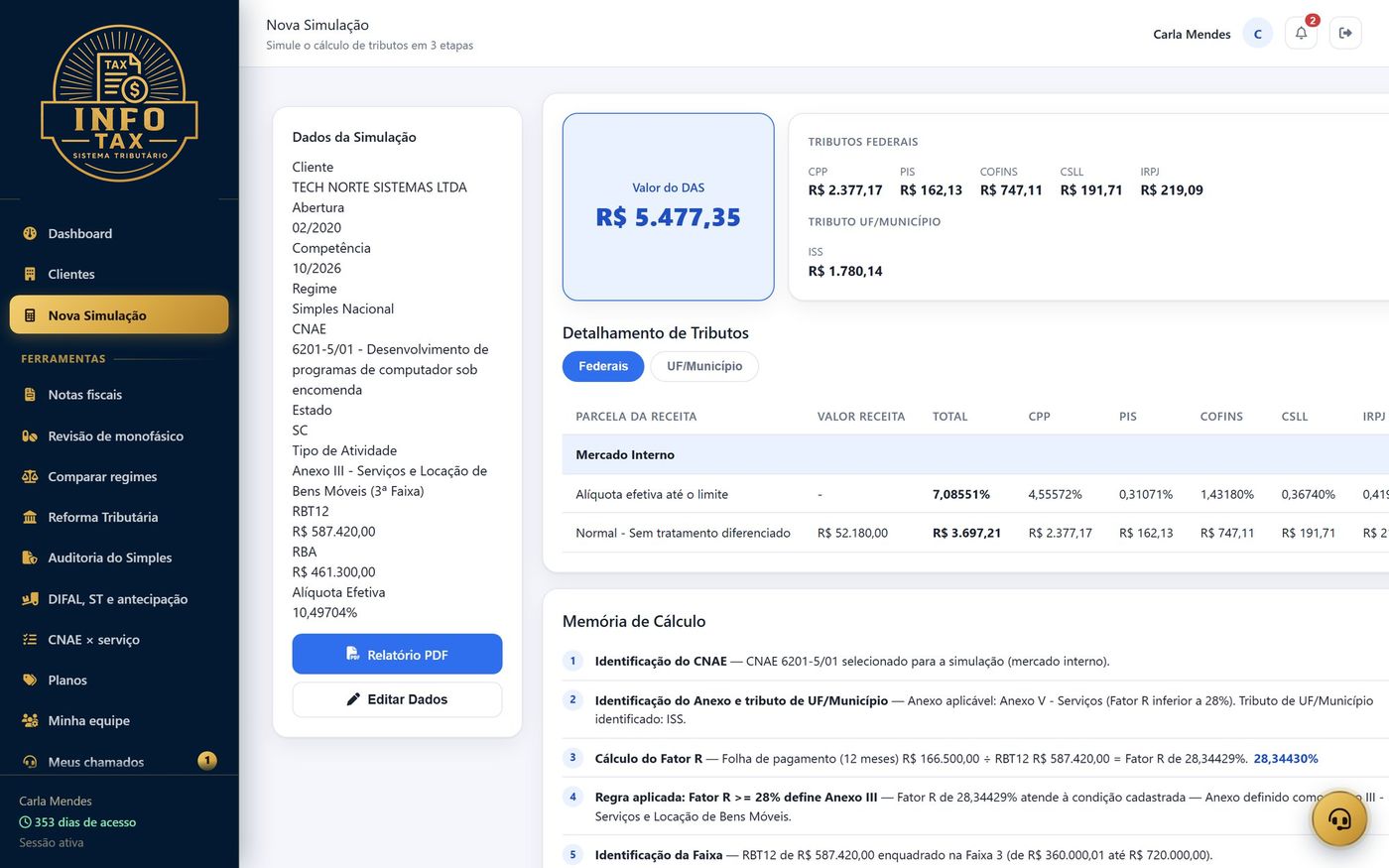Click the 7,08551% total aliquot cell
1389x868 pixels.
click(960, 494)
